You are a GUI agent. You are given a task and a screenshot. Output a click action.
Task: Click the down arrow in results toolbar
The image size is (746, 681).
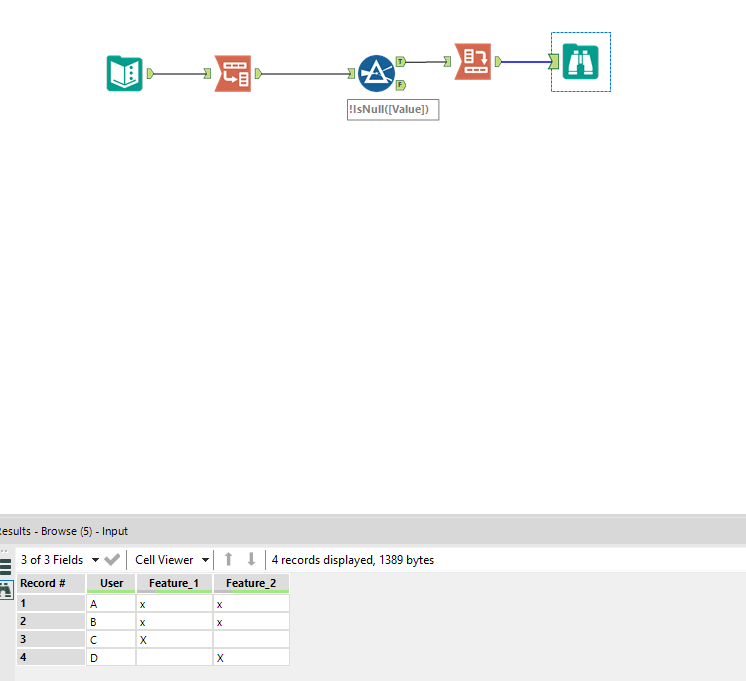(251, 559)
